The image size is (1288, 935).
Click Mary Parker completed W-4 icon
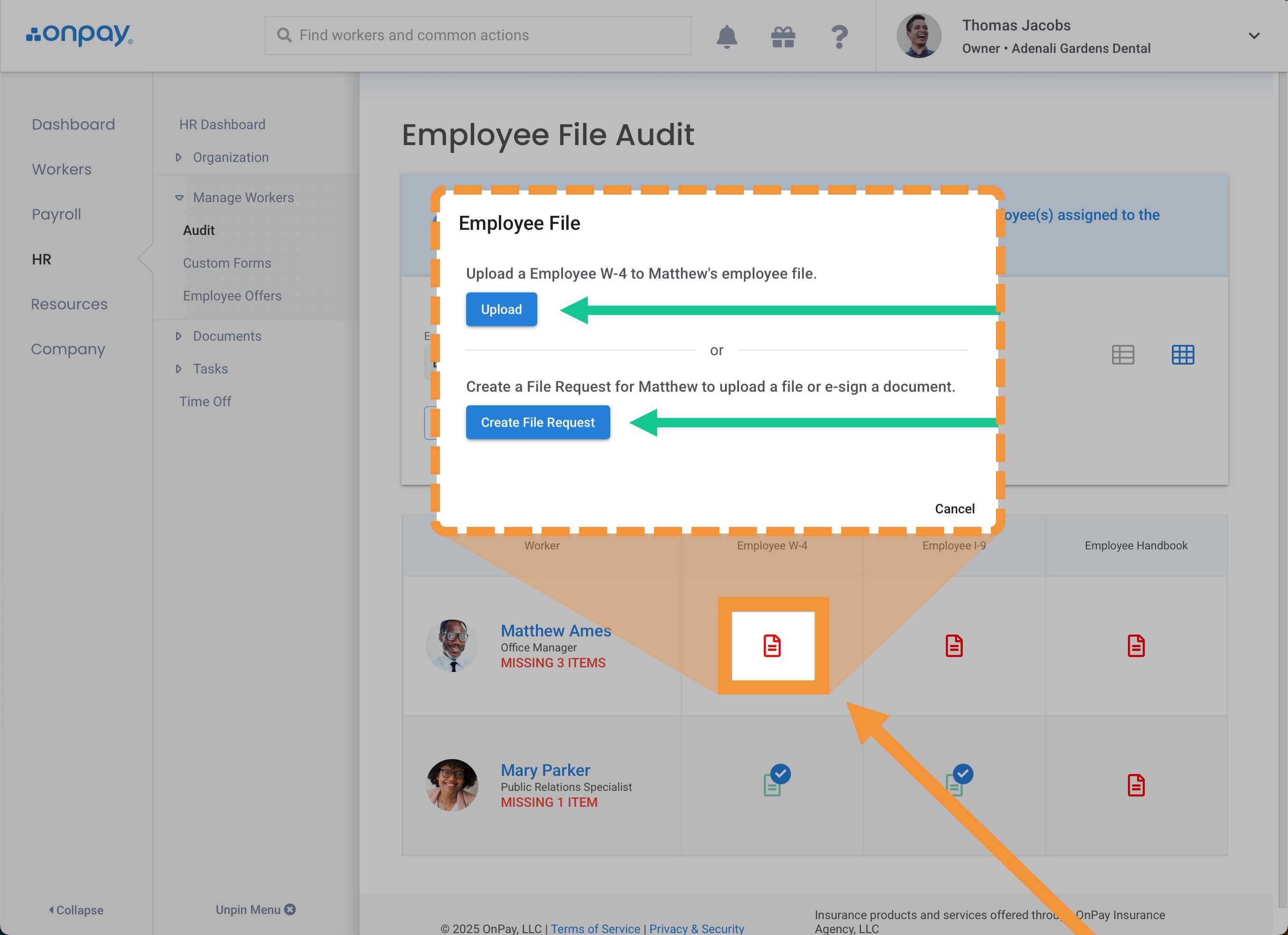tap(775, 782)
